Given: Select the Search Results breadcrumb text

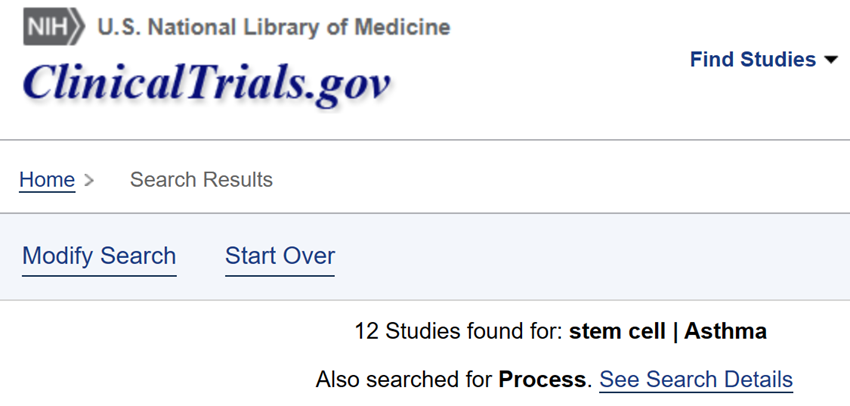Looking at the screenshot, I should tap(201, 179).
